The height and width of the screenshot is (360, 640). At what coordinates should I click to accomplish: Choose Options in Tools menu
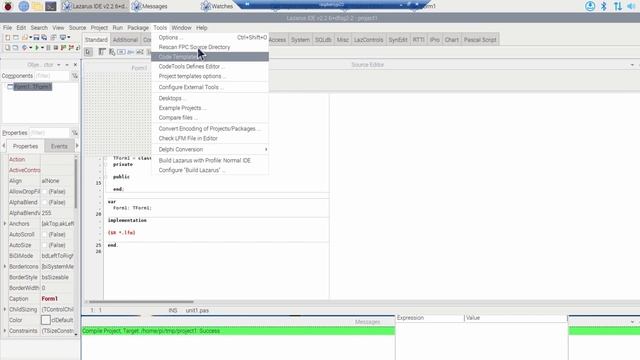[x=210, y=37]
